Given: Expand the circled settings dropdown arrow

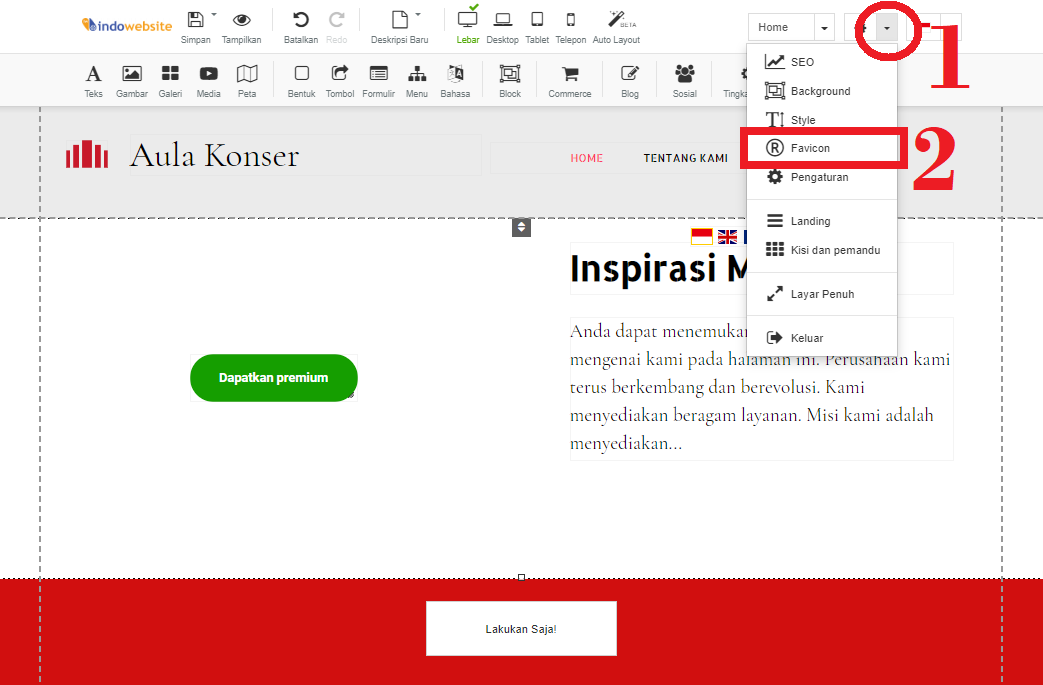Looking at the screenshot, I should 886,29.
